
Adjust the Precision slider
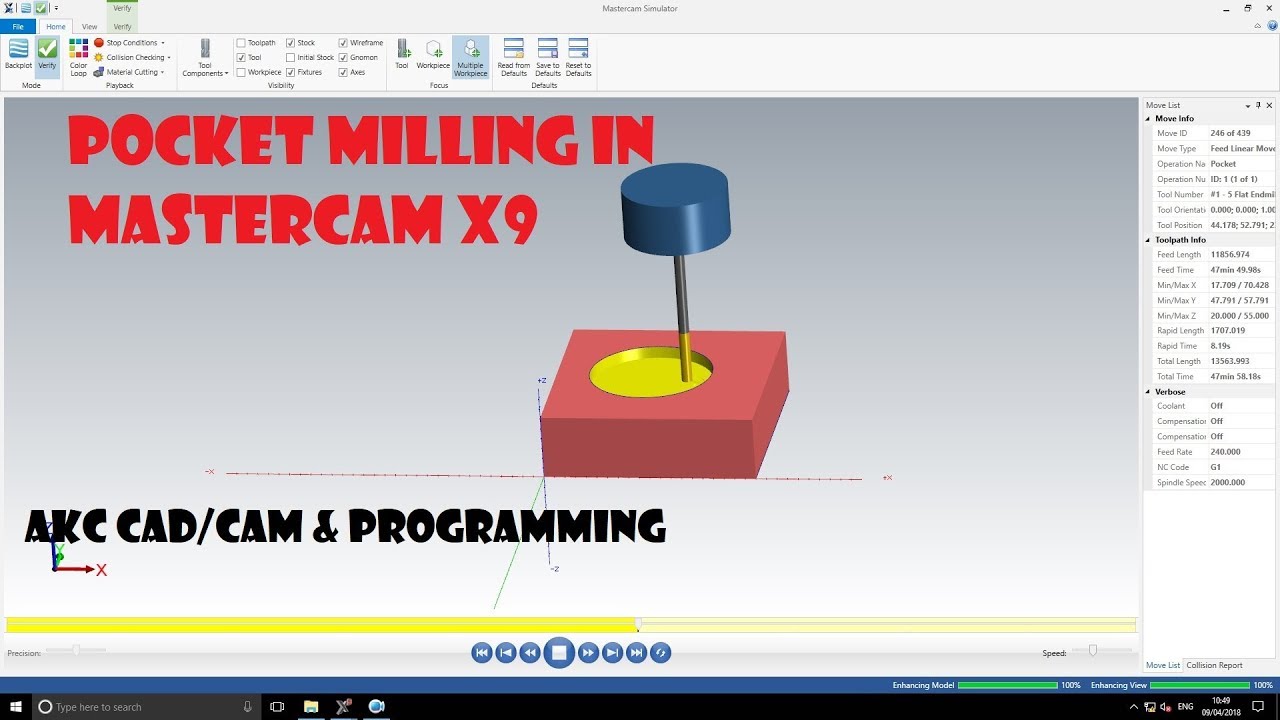pos(76,650)
